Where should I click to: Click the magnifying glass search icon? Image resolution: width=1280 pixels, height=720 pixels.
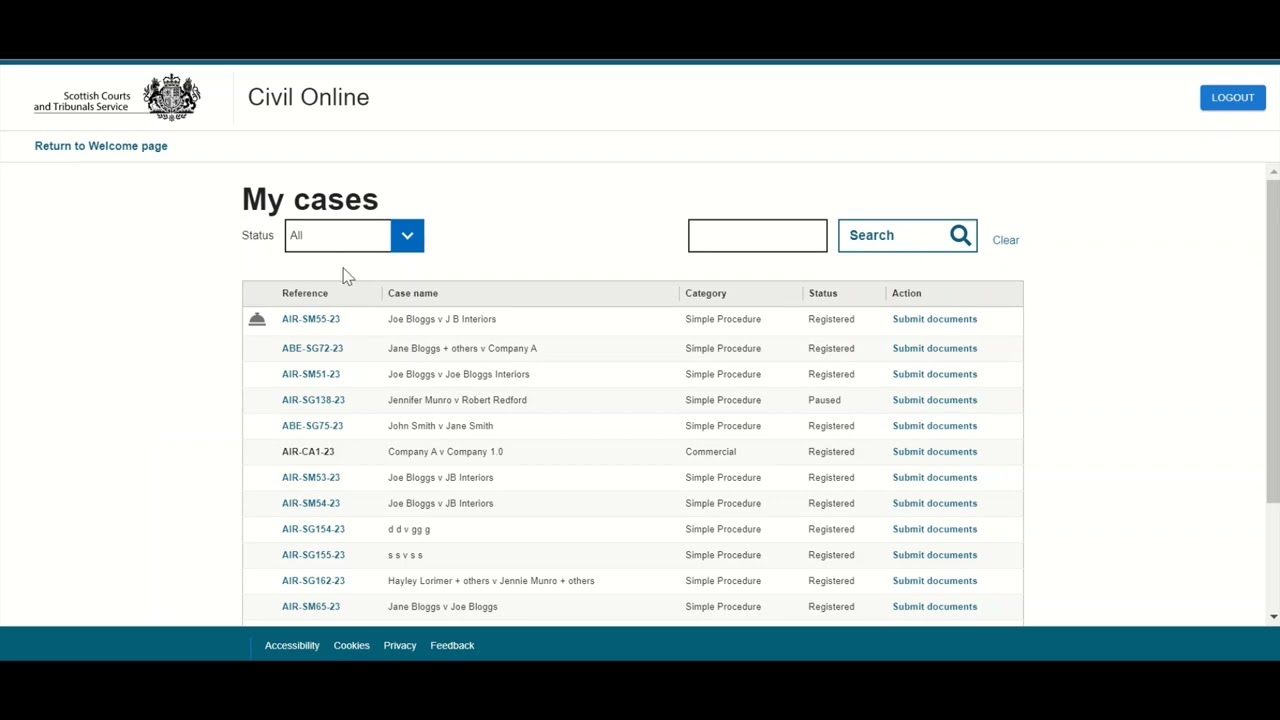tap(960, 235)
